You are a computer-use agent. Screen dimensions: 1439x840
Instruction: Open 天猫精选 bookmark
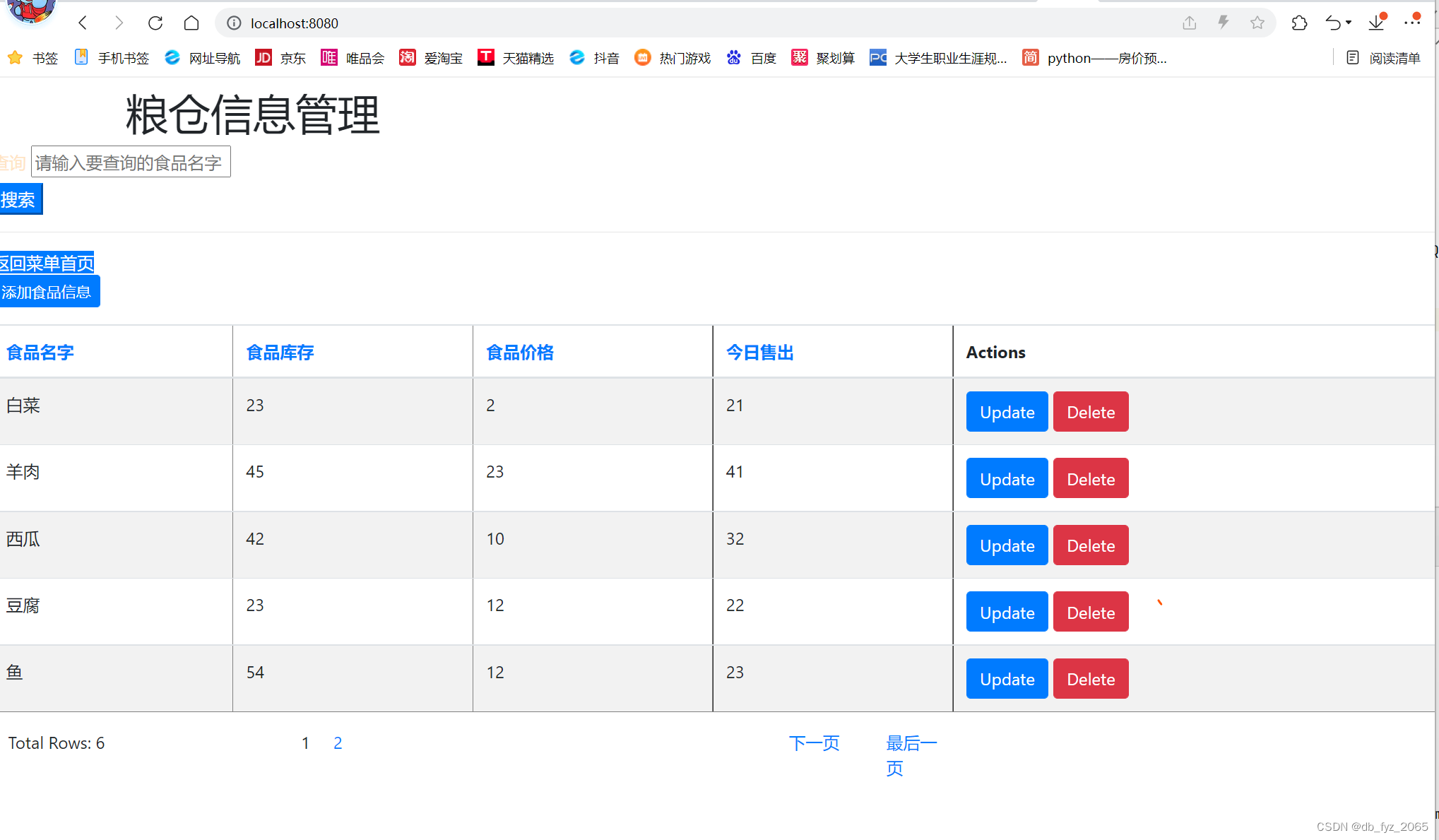click(x=516, y=58)
